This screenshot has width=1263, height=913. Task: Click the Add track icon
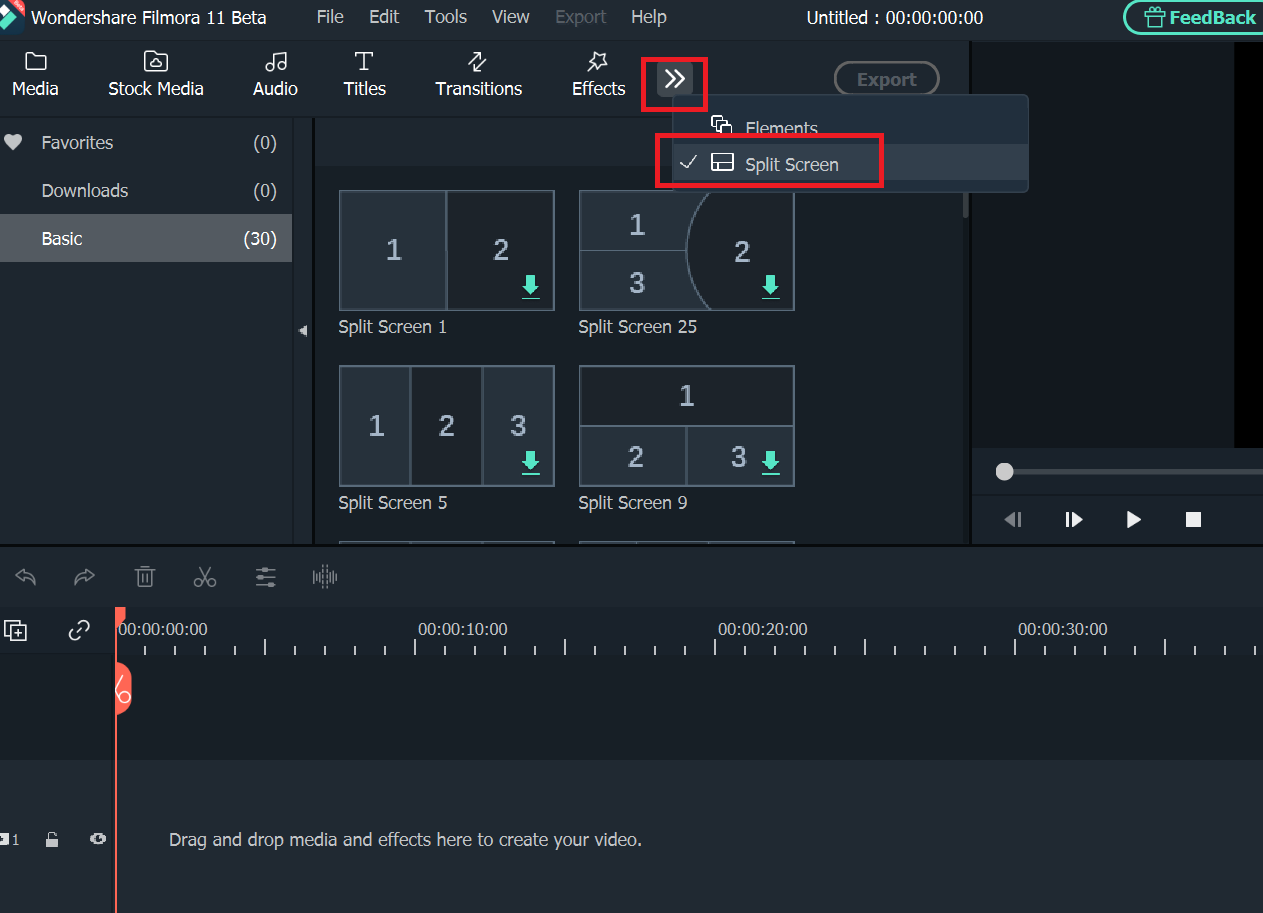[15, 630]
